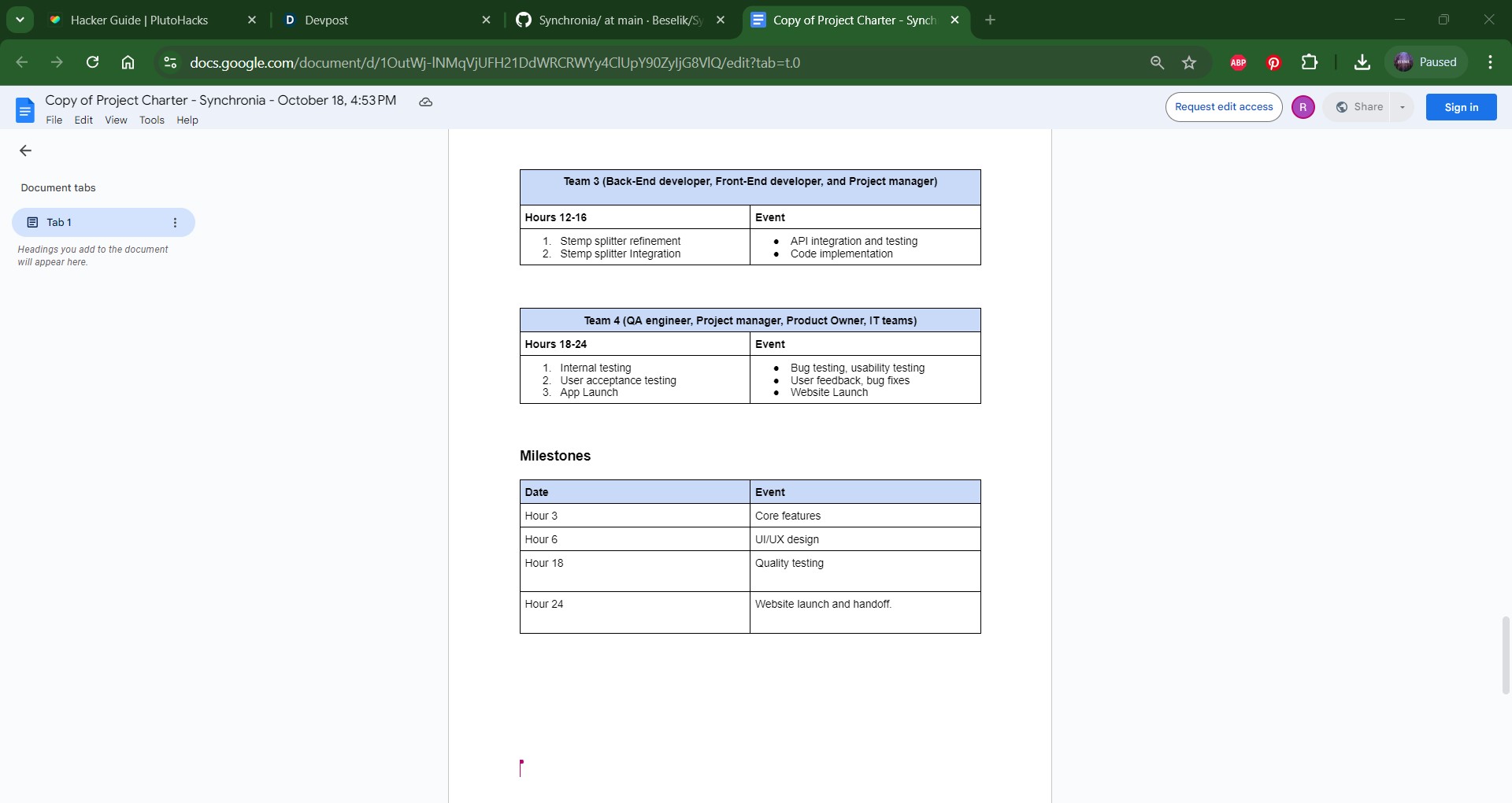Open Tab 1 options three-dot menu

(x=175, y=223)
